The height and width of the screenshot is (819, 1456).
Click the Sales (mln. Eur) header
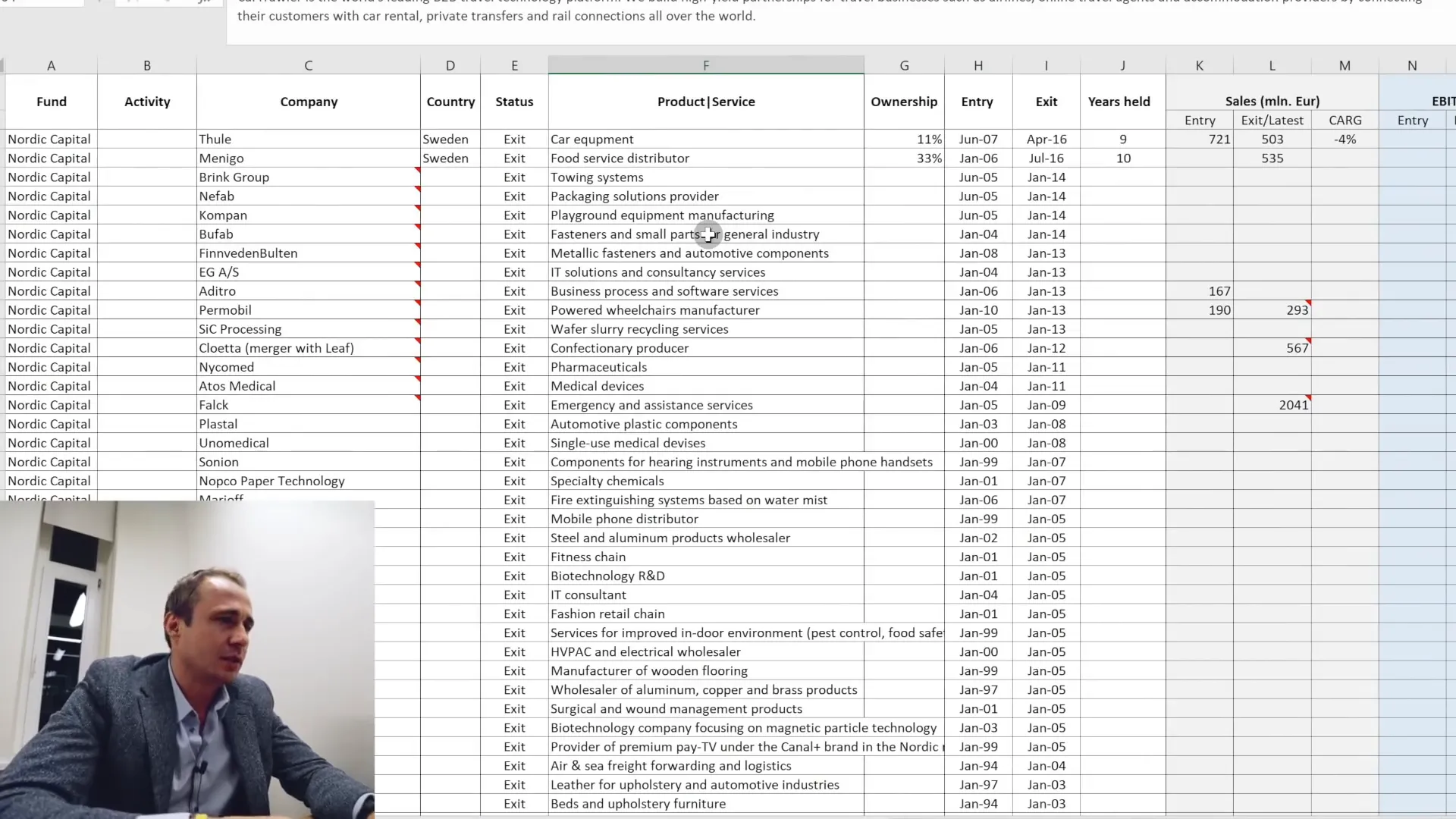click(1272, 101)
